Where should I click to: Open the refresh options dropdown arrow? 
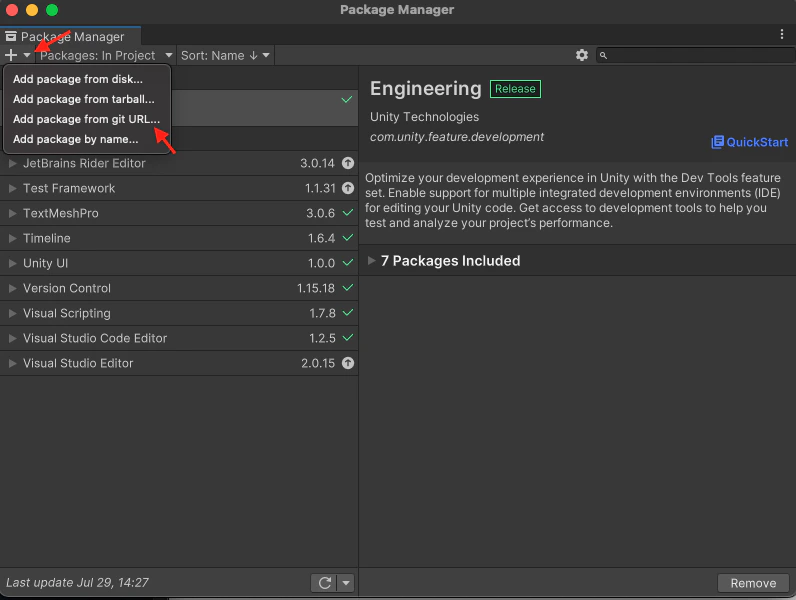[346, 583]
